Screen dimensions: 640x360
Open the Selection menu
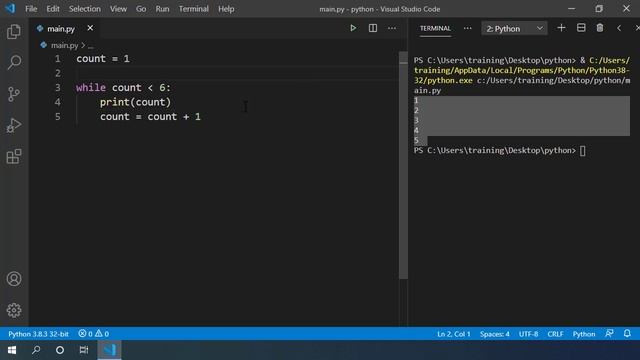coord(84,9)
